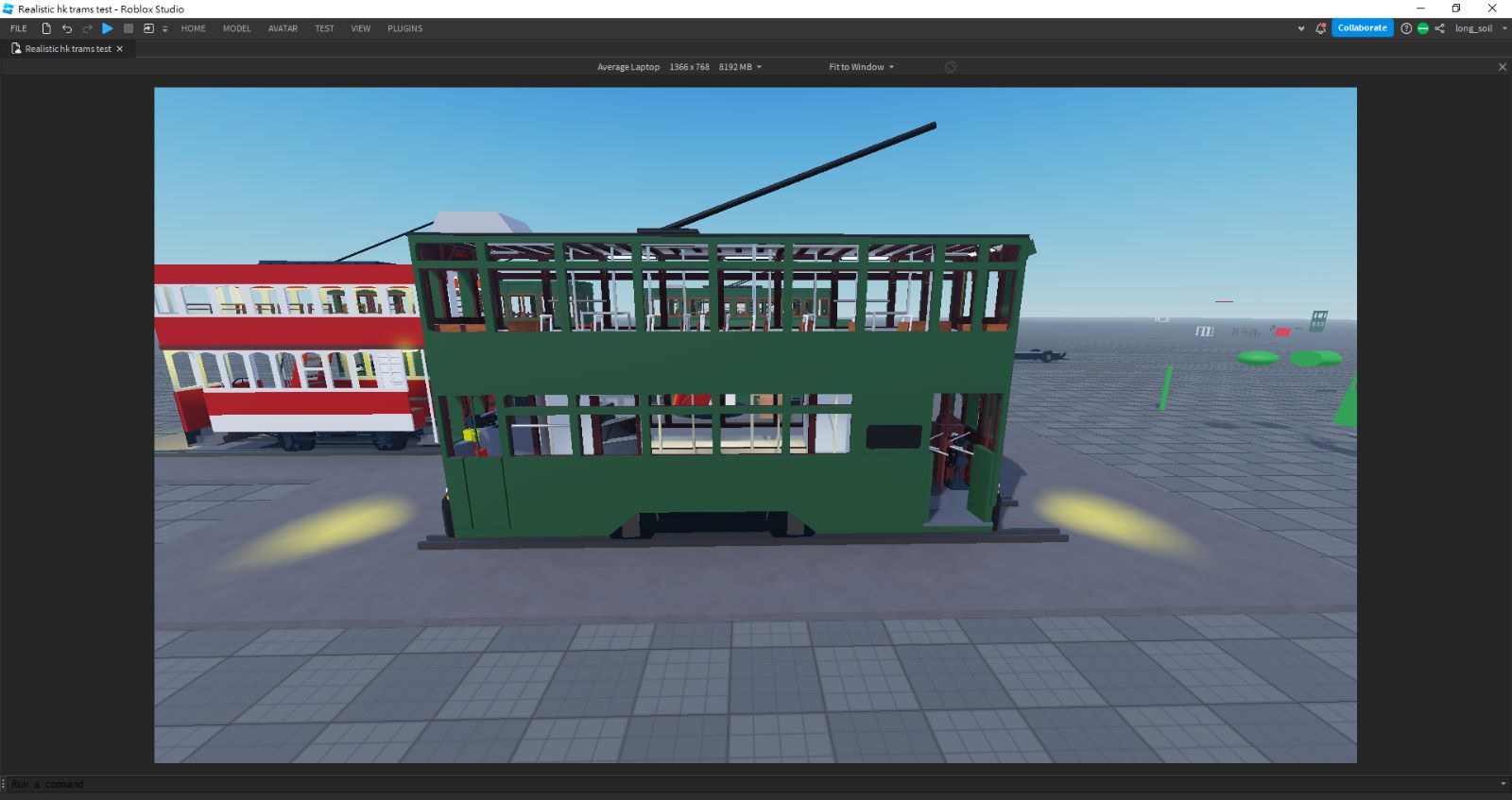Expand the quick access toolbar dropdown

(164, 29)
